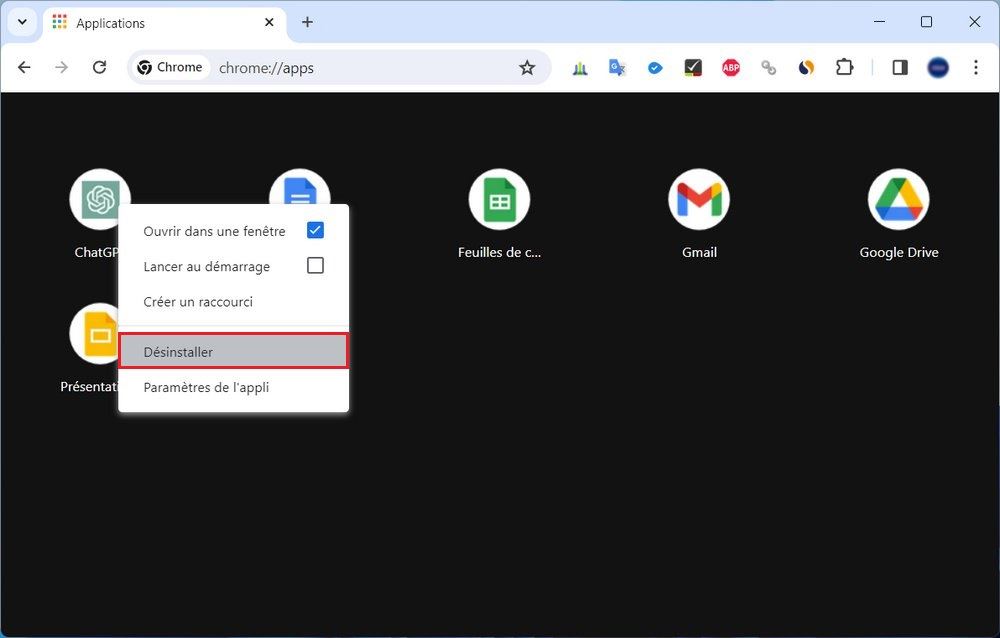Screen dimensions: 1000x638
Task: Open a new tab with plus button
Action: pos(307,22)
